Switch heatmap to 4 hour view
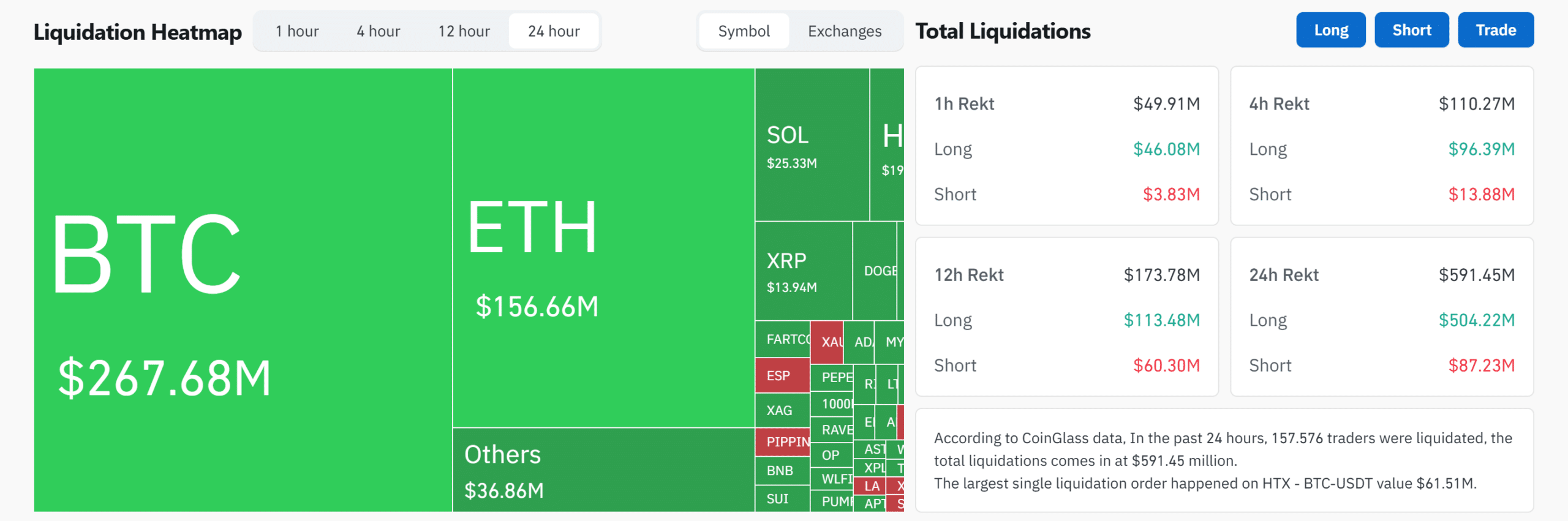Viewport: 1568px width, 521px height. [379, 31]
